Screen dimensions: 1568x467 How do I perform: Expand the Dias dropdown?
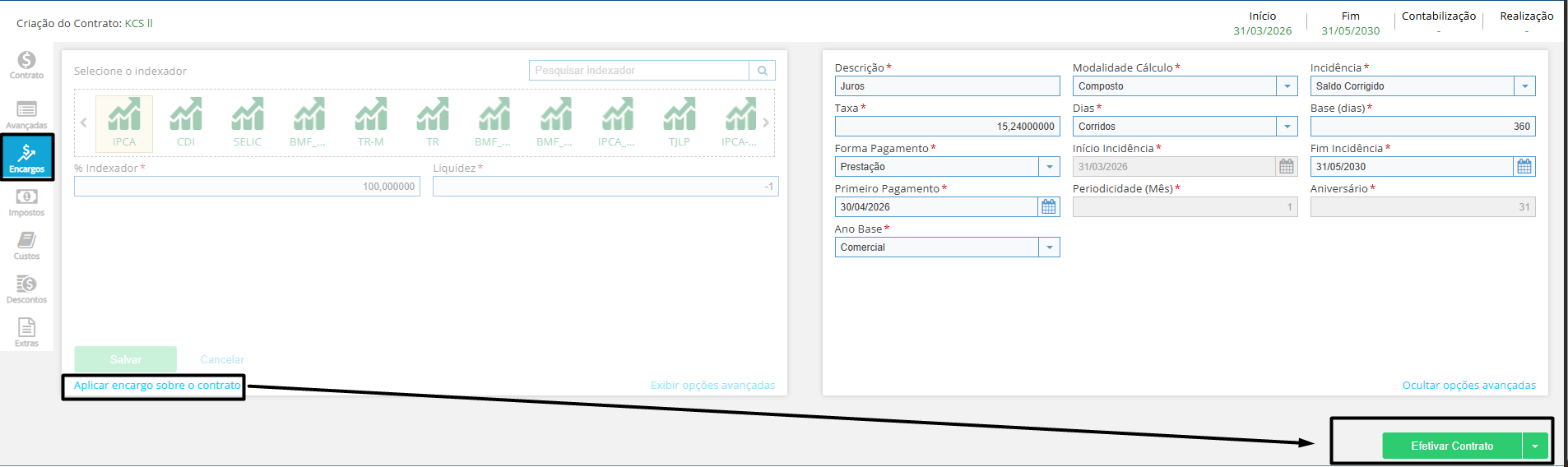1287,127
